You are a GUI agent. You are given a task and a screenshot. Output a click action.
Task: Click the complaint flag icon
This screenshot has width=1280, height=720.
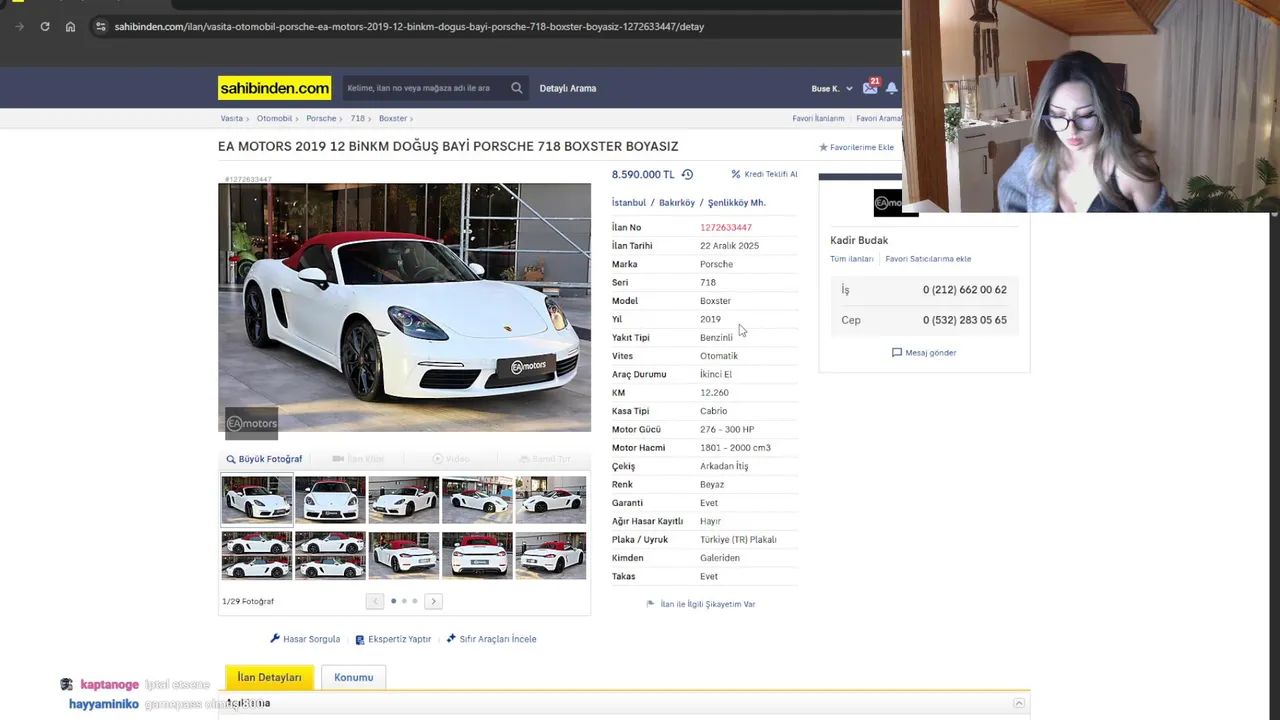coord(650,604)
